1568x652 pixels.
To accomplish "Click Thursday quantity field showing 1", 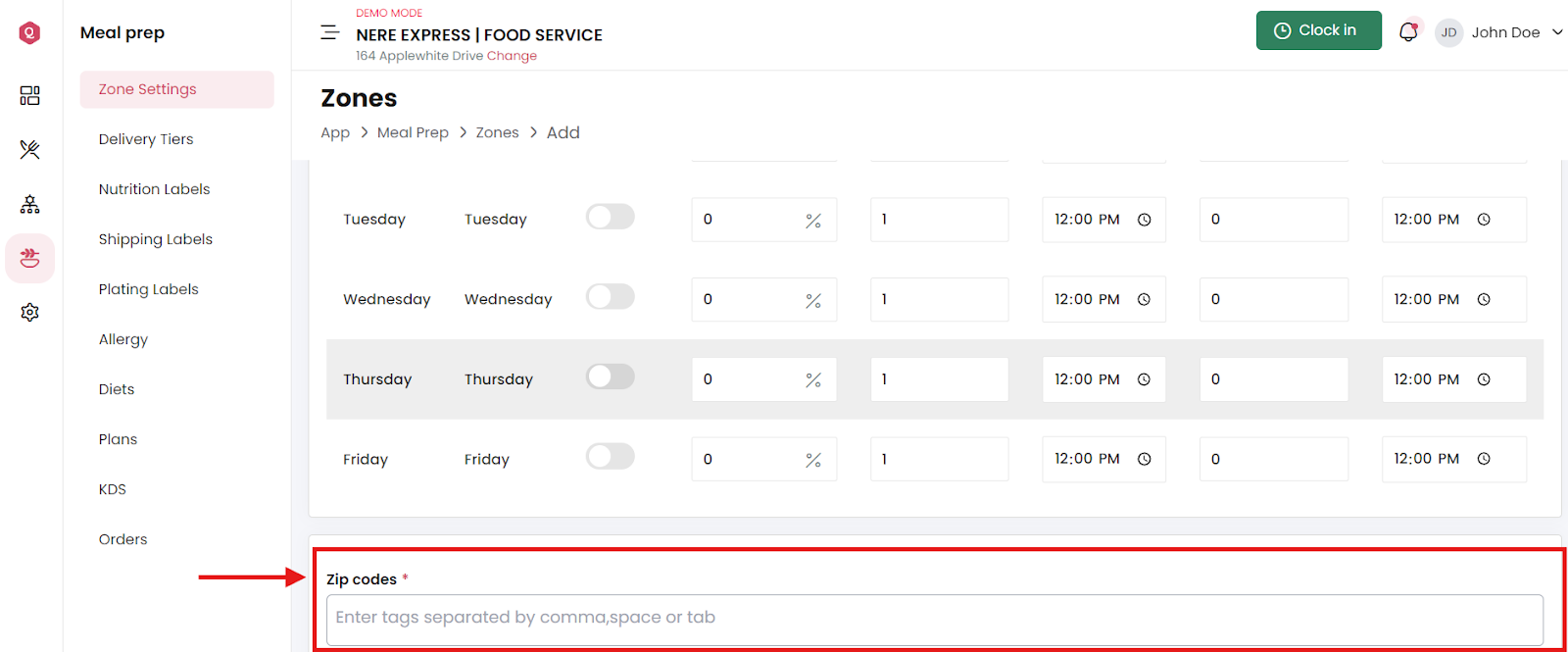I will 939,379.
